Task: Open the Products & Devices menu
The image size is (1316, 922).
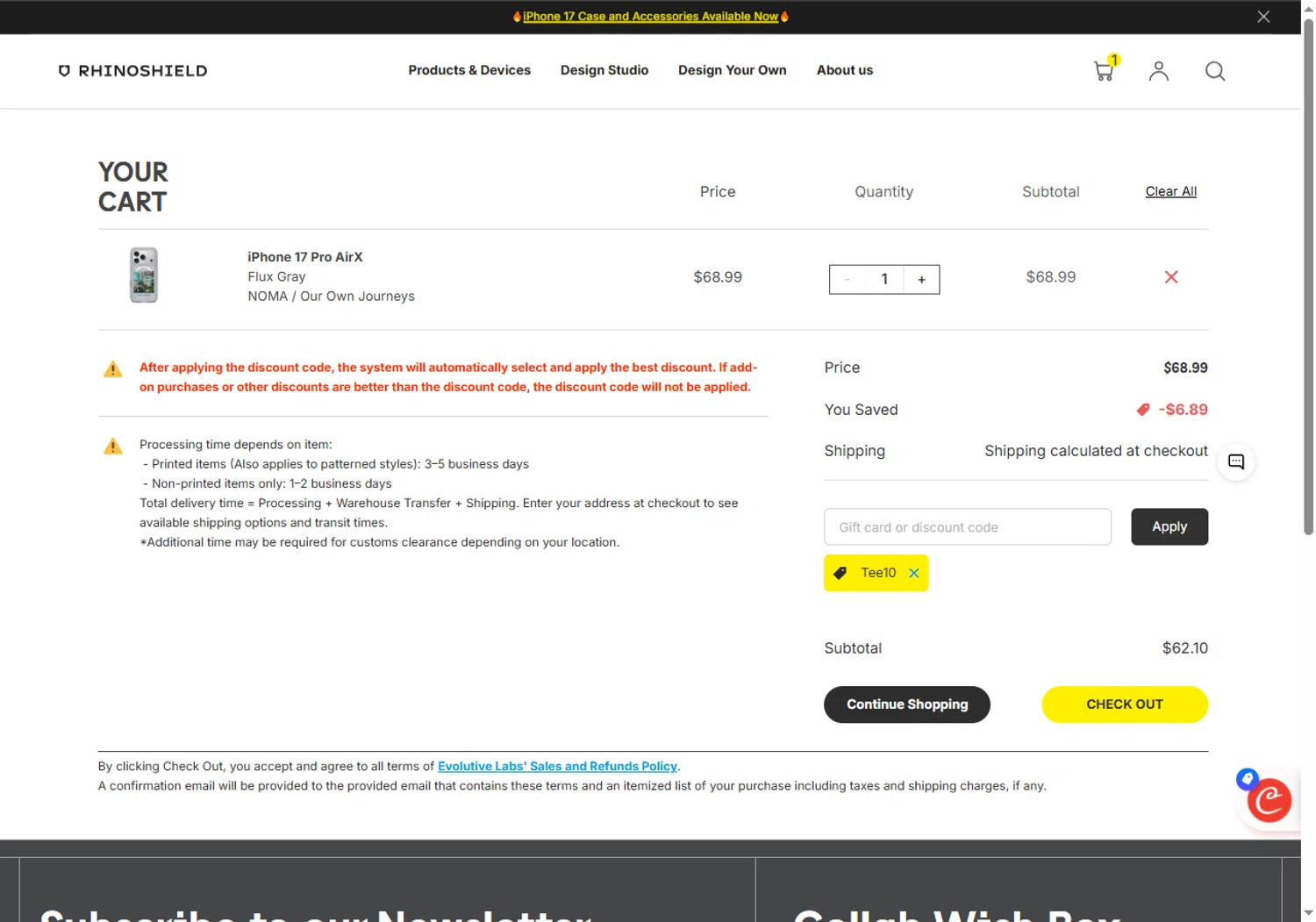Action: point(469,70)
